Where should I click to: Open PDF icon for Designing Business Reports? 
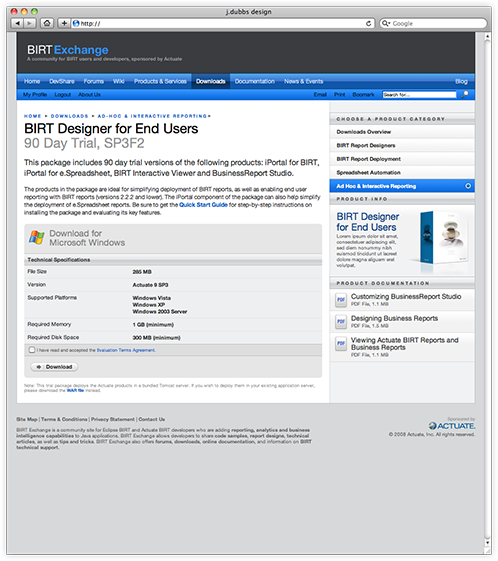[341, 322]
